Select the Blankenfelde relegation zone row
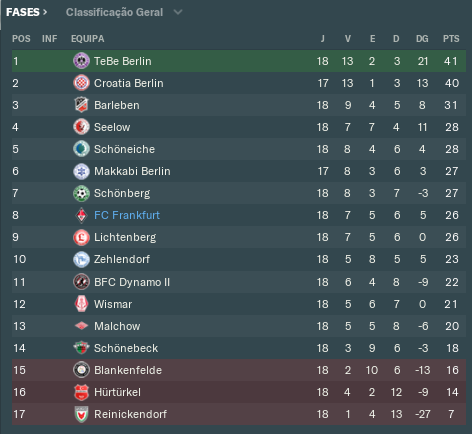Screen dimensions: 472x434 click(x=239, y=370)
